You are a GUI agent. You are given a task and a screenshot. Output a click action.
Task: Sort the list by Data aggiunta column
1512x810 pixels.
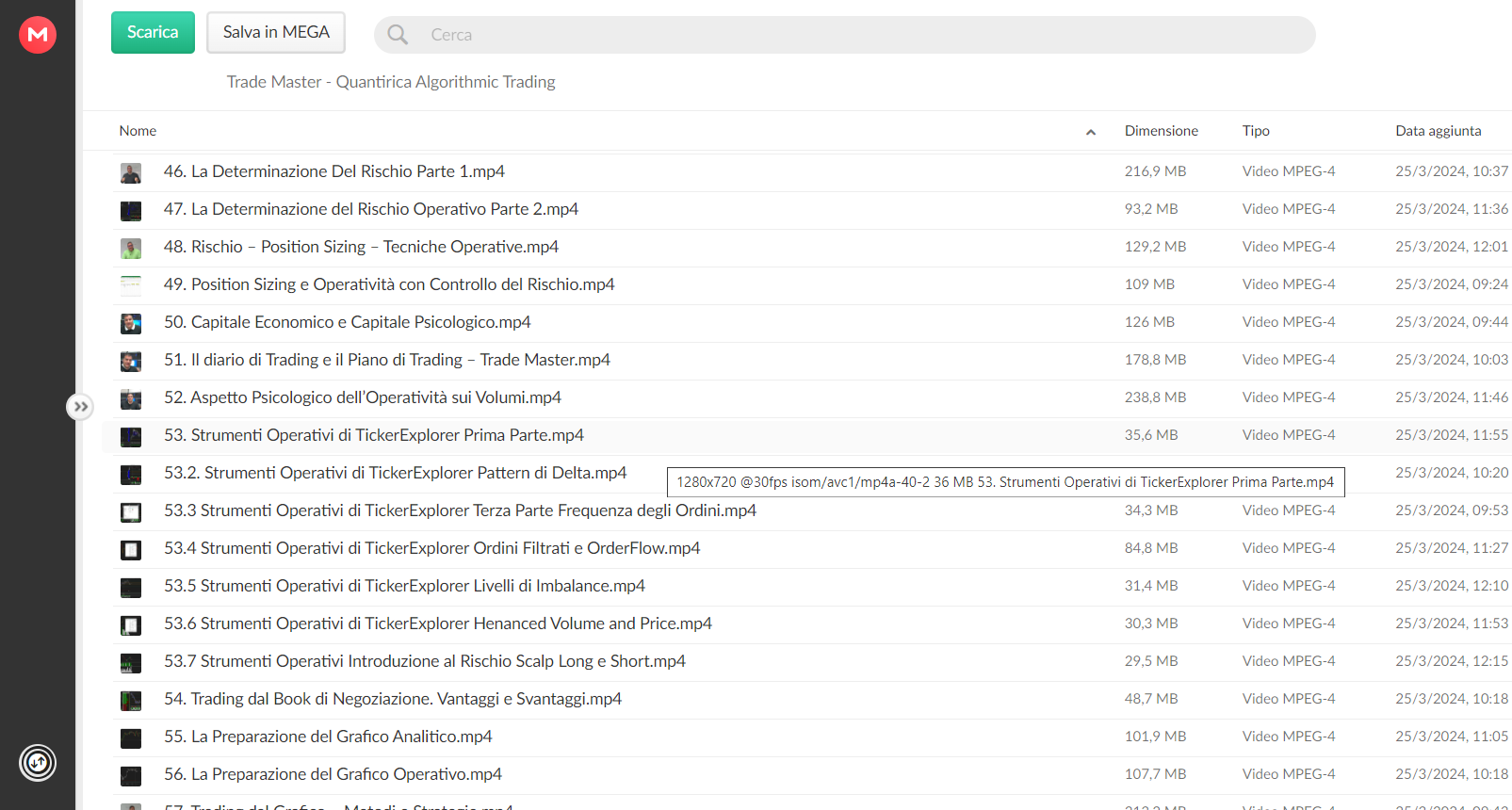pos(1439,131)
